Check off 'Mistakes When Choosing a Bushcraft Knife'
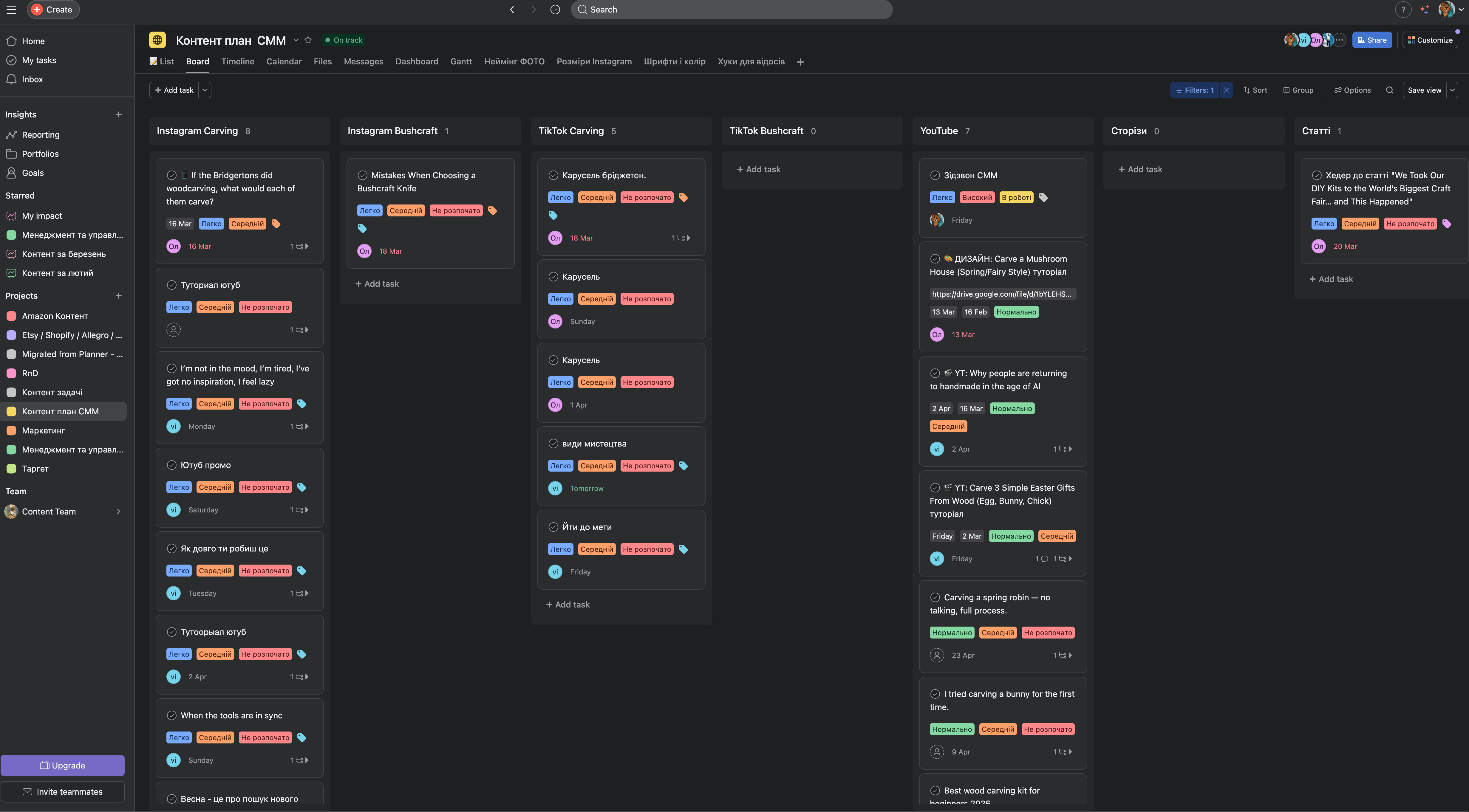Viewport: 1469px width, 812px height. tap(362, 175)
